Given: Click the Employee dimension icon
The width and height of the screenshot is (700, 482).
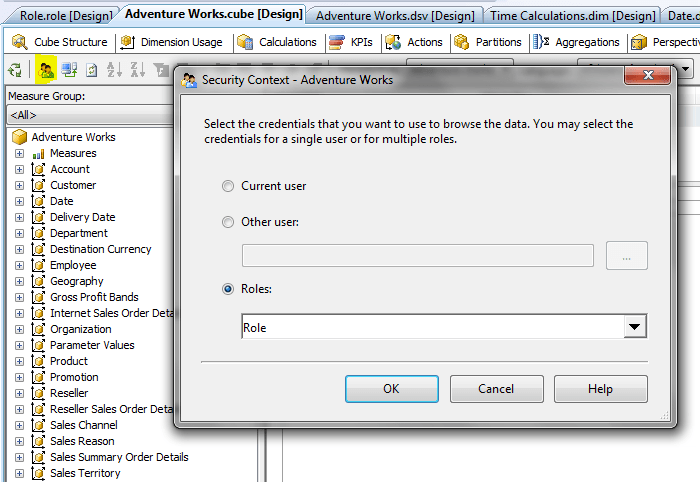Looking at the screenshot, I should (x=38, y=266).
